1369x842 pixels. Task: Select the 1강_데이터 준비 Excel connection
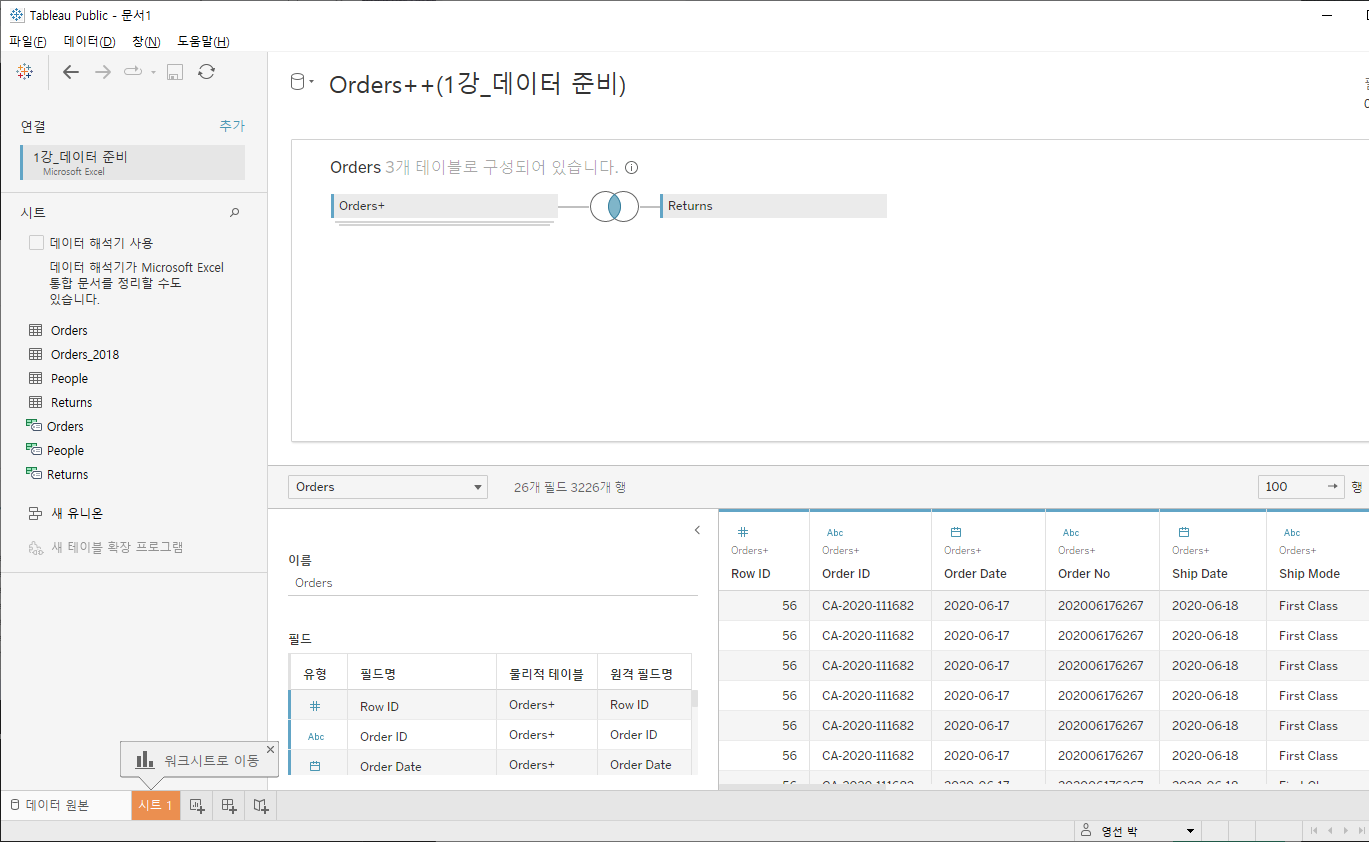(132, 162)
